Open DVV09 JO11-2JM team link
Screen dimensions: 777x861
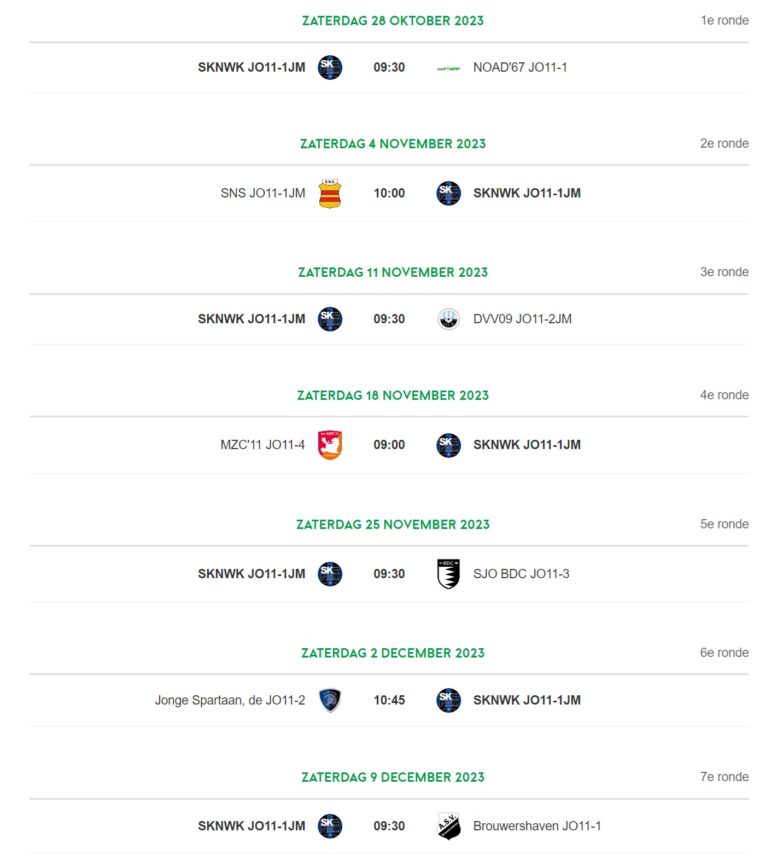pos(522,319)
